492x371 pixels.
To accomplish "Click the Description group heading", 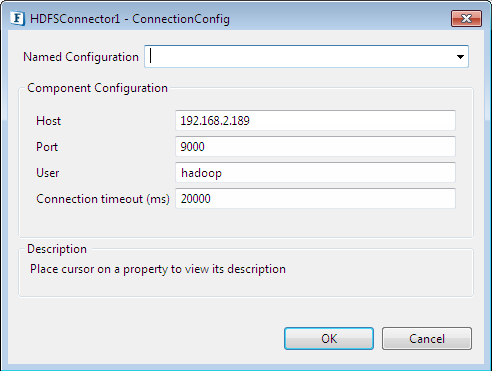I will tap(57, 249).
